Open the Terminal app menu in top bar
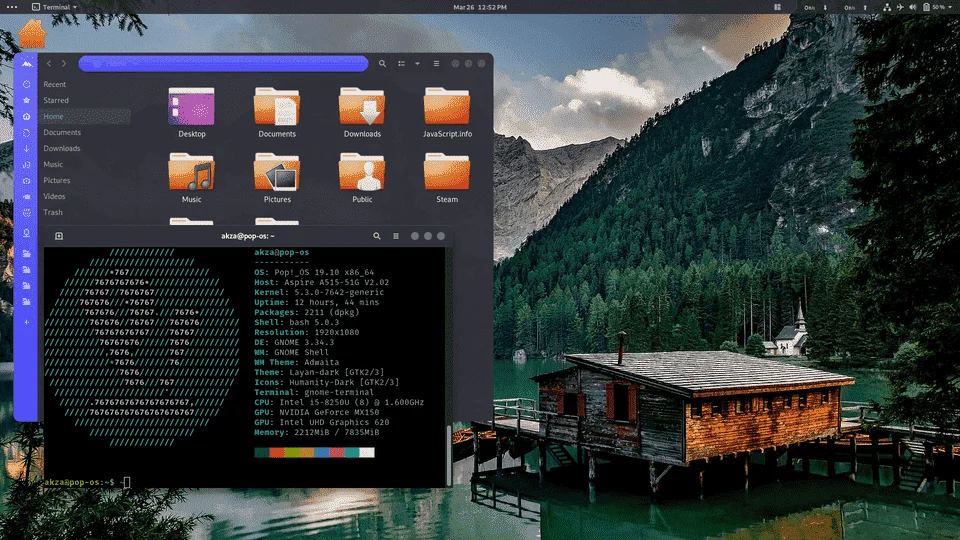This screenshot has width=960, height=540. pos(54,7)
